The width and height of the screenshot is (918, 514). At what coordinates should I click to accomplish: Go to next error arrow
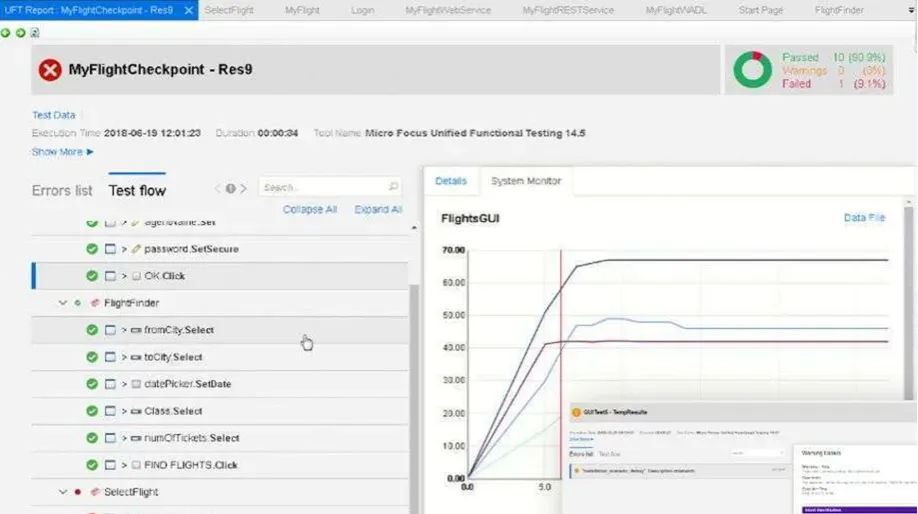pos(244,189)
